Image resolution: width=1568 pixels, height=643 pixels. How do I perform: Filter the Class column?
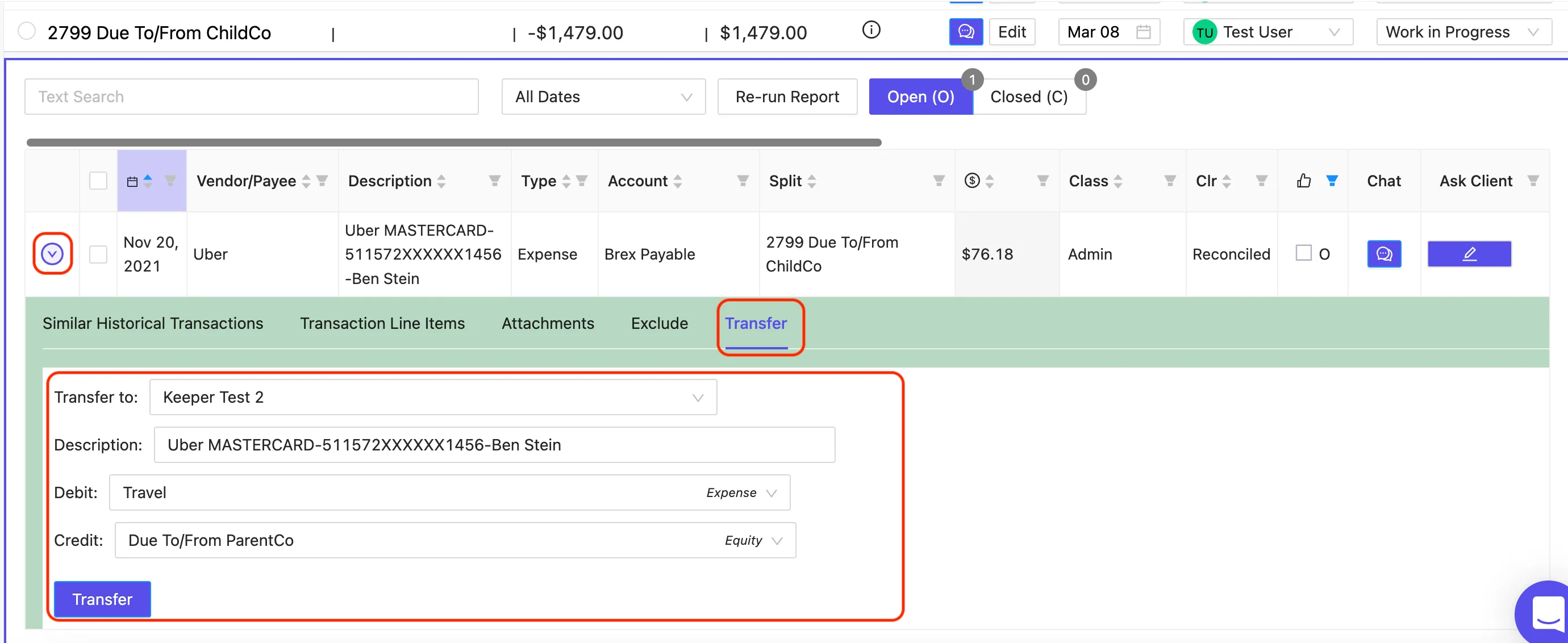pos(1170,181)
